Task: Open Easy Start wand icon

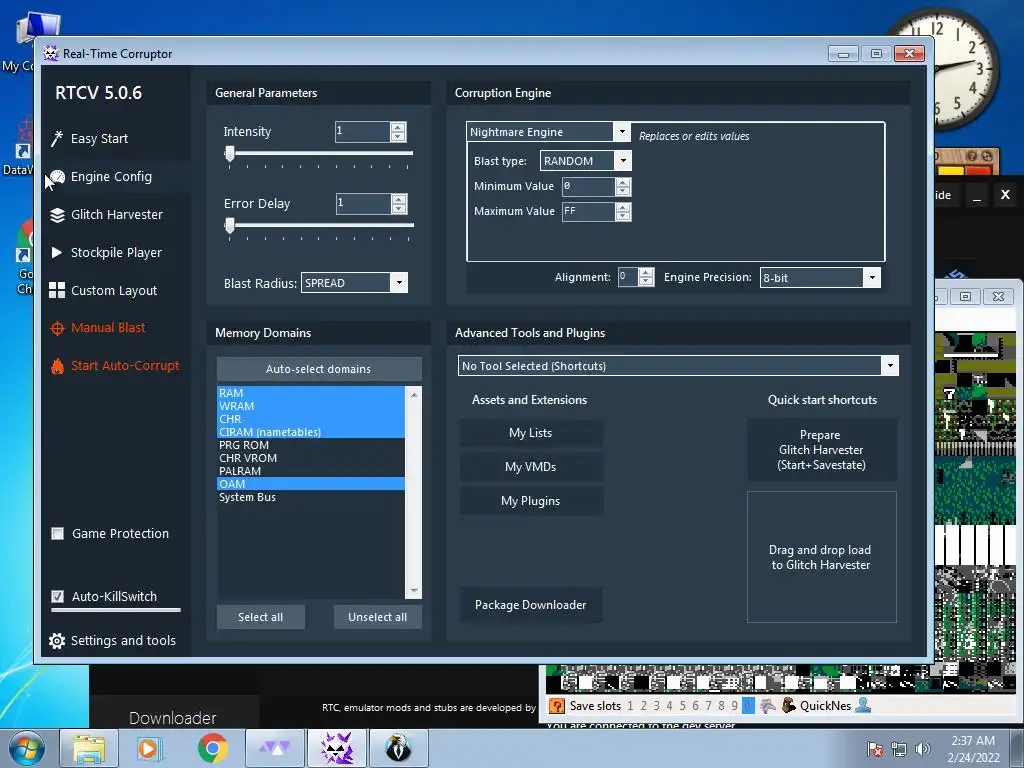Action: click(x=57, y=138)
